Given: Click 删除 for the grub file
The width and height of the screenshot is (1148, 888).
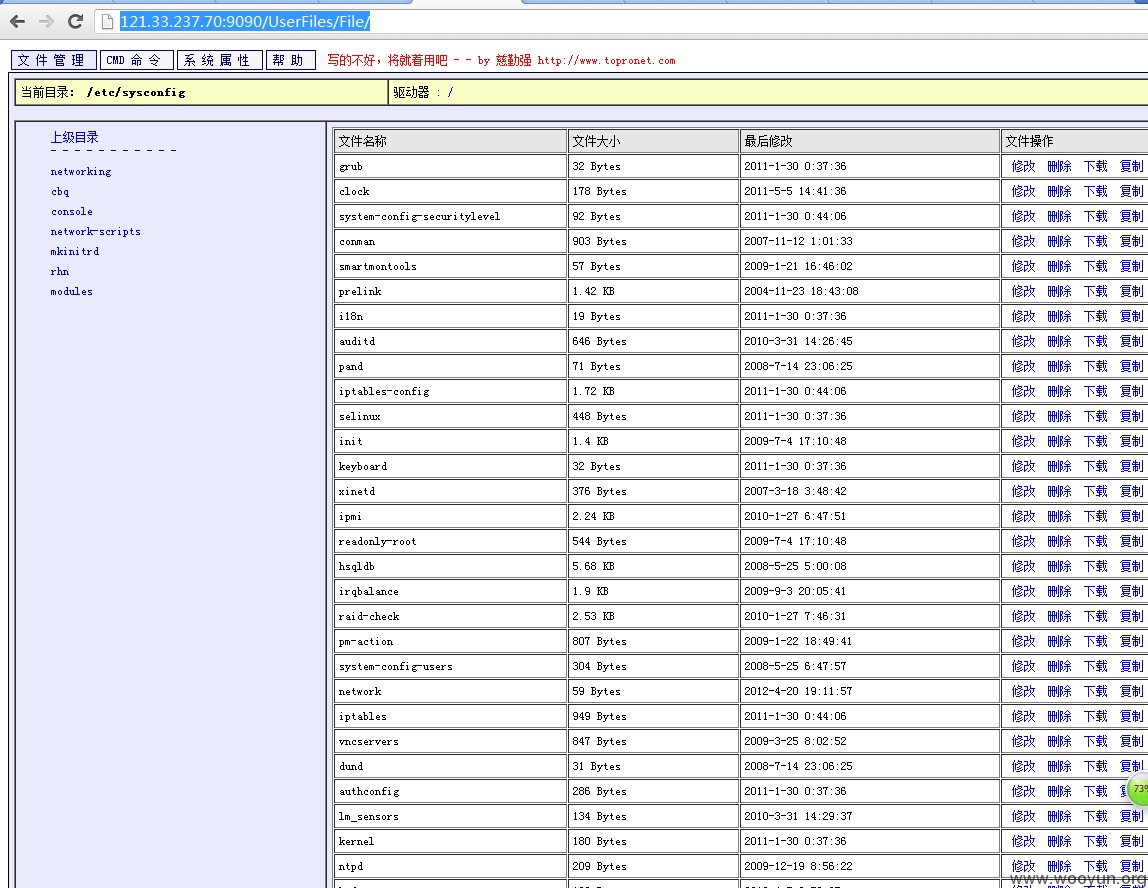Looking at the screenshot, I should [1059, 166].
